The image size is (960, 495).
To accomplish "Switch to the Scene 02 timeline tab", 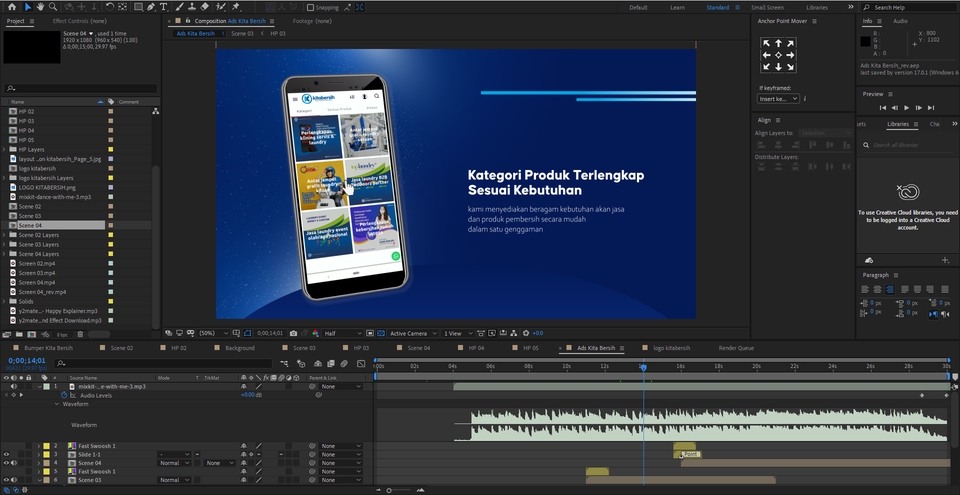I will pyautogui.click(x=121, y=348).
